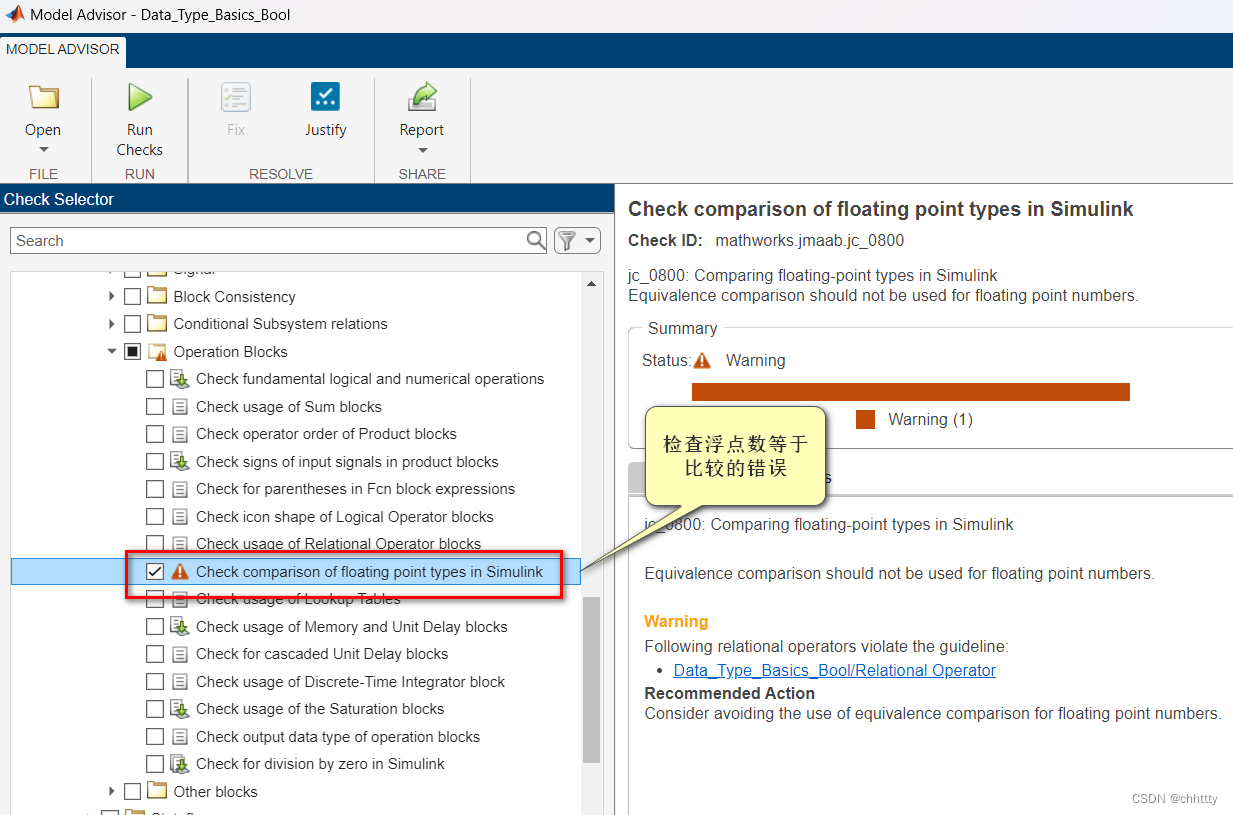Expand the Other blocks folder
Screen dimensions: 1233x815
(x=111, y=791)
